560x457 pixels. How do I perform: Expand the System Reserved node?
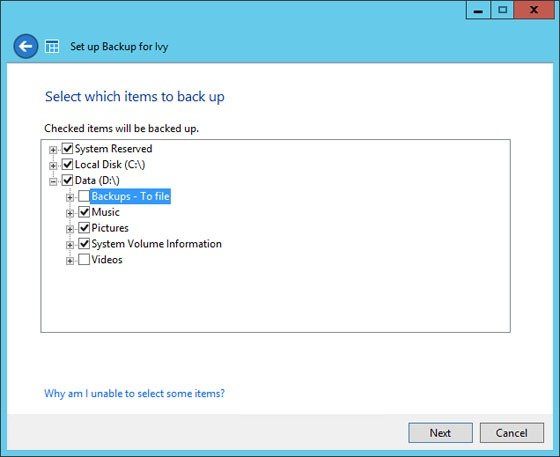(53, 150)
